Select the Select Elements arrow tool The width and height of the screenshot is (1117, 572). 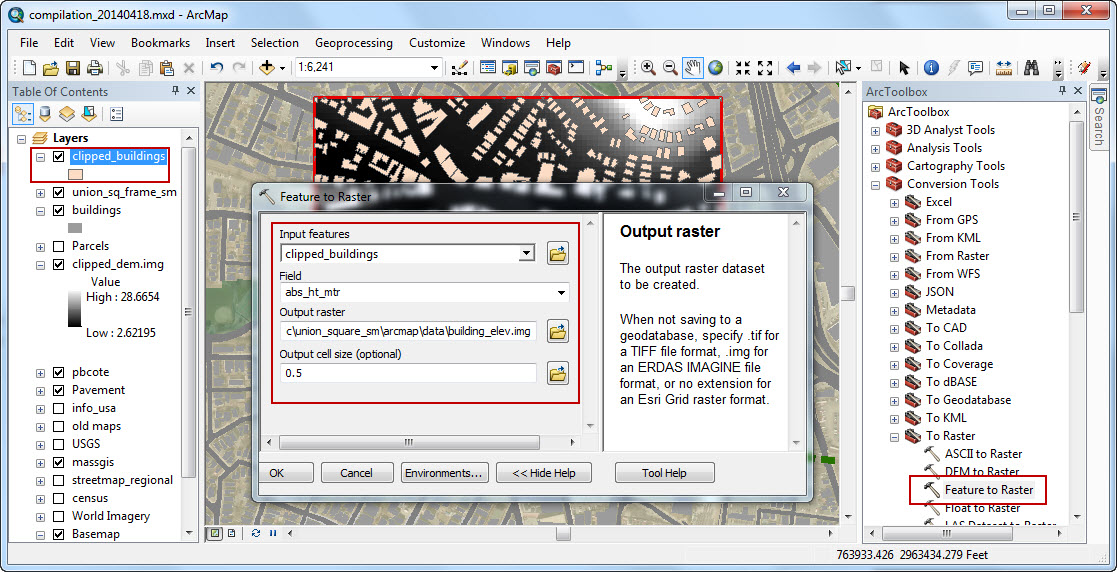(904, 68)
